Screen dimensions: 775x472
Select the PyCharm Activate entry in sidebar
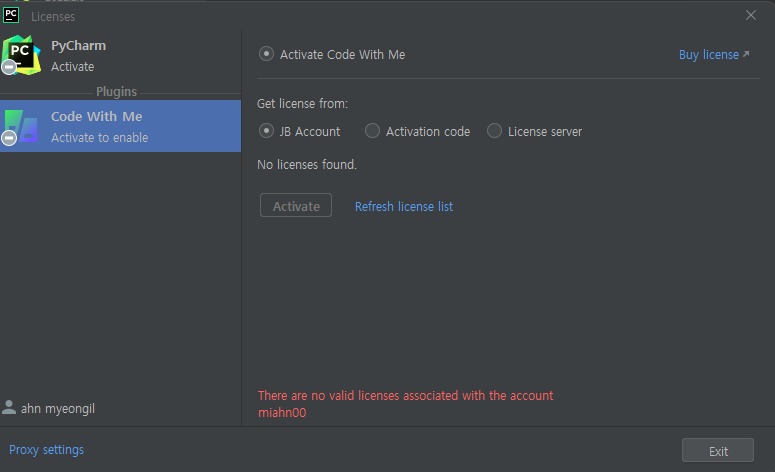[121, 55]
